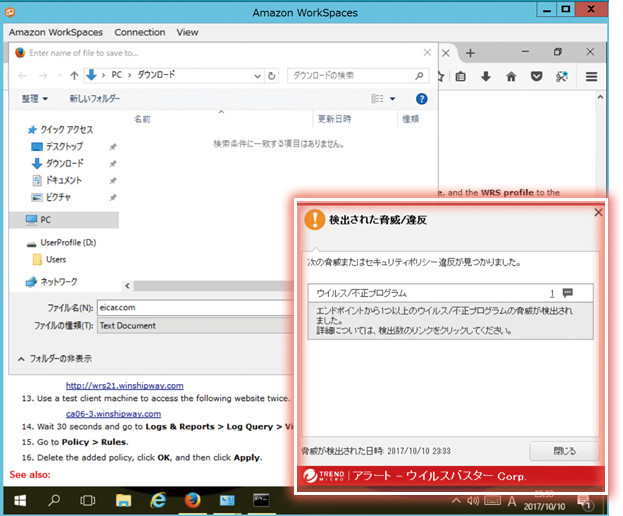Open the view options dropdown arrow
This screenshot has height=516, width=623.
(x=393, y=99)
